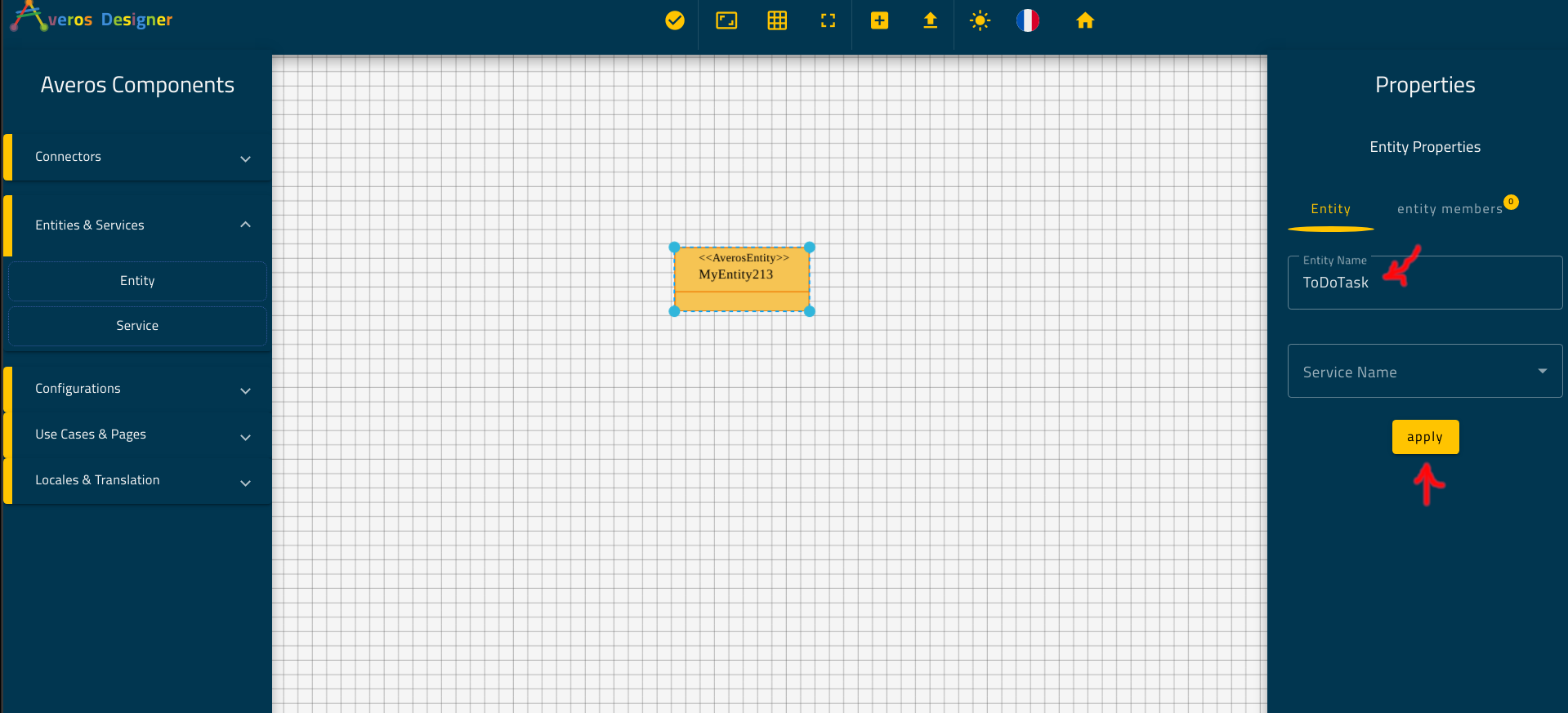
Task: Toggle the sun light theme icon
Action: tap(980, 20)
